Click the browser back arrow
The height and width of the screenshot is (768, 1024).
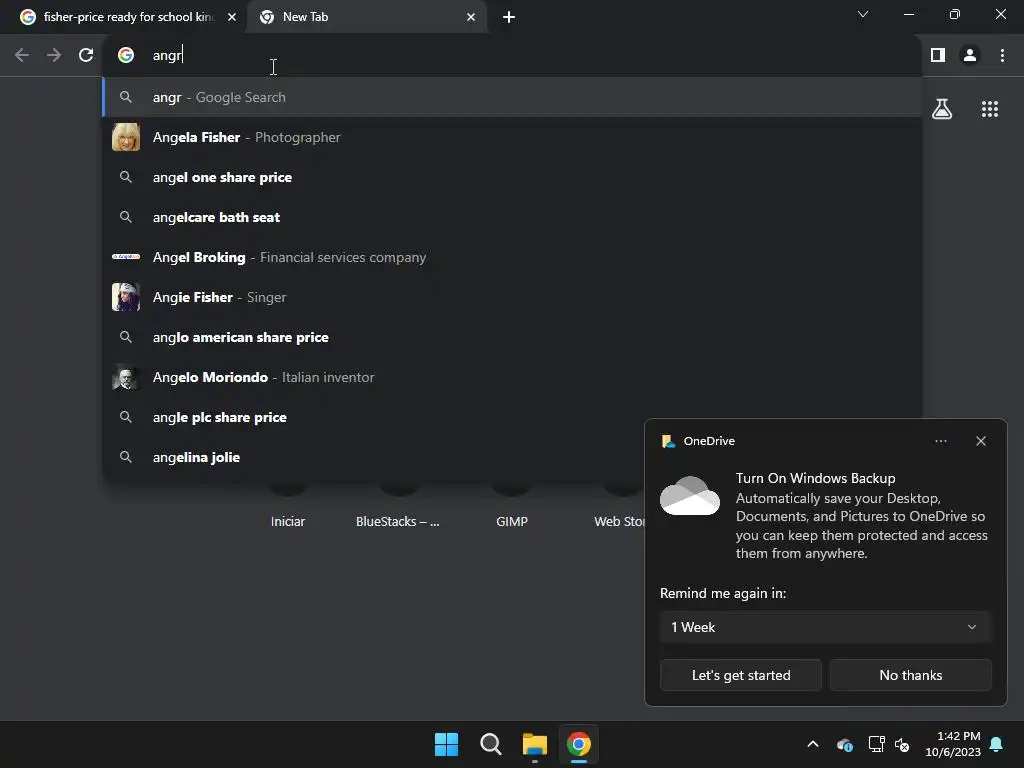[x=22, y=56]
